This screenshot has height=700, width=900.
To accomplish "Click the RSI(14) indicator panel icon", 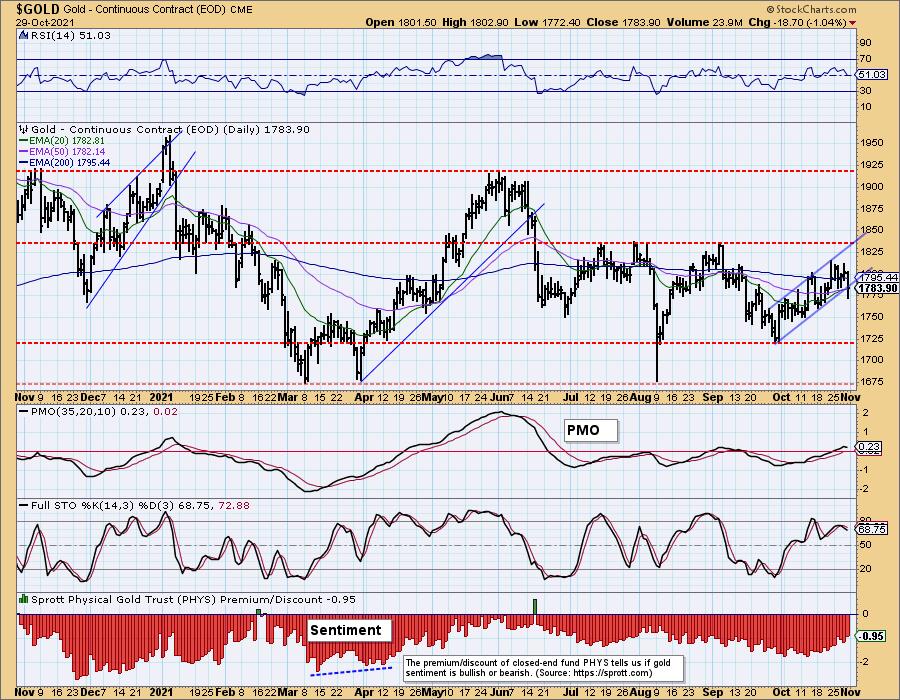I will (23, 35).
